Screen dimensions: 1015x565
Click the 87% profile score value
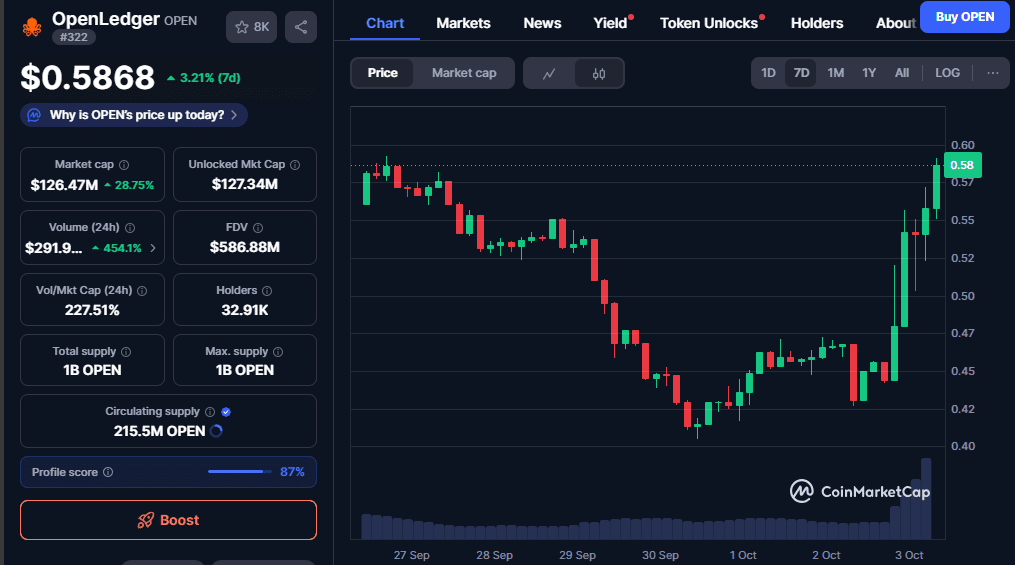(292, 472)
